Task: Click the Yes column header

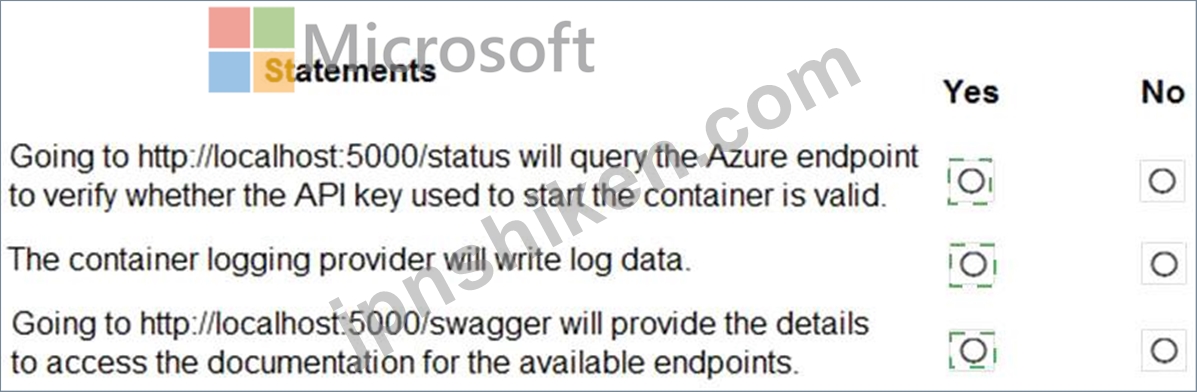Action: point(970,92)
